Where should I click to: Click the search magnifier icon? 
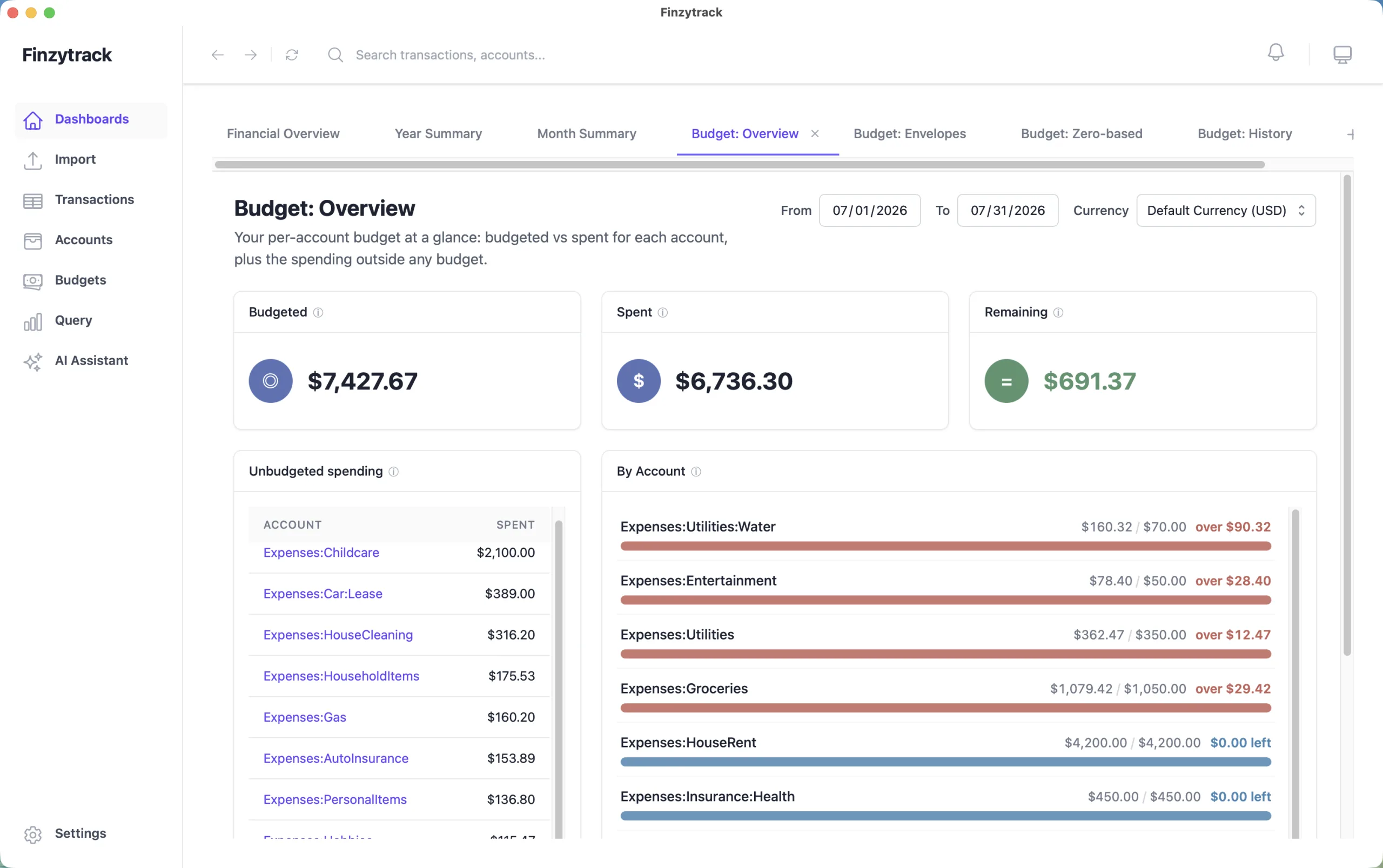coord(335,55)
